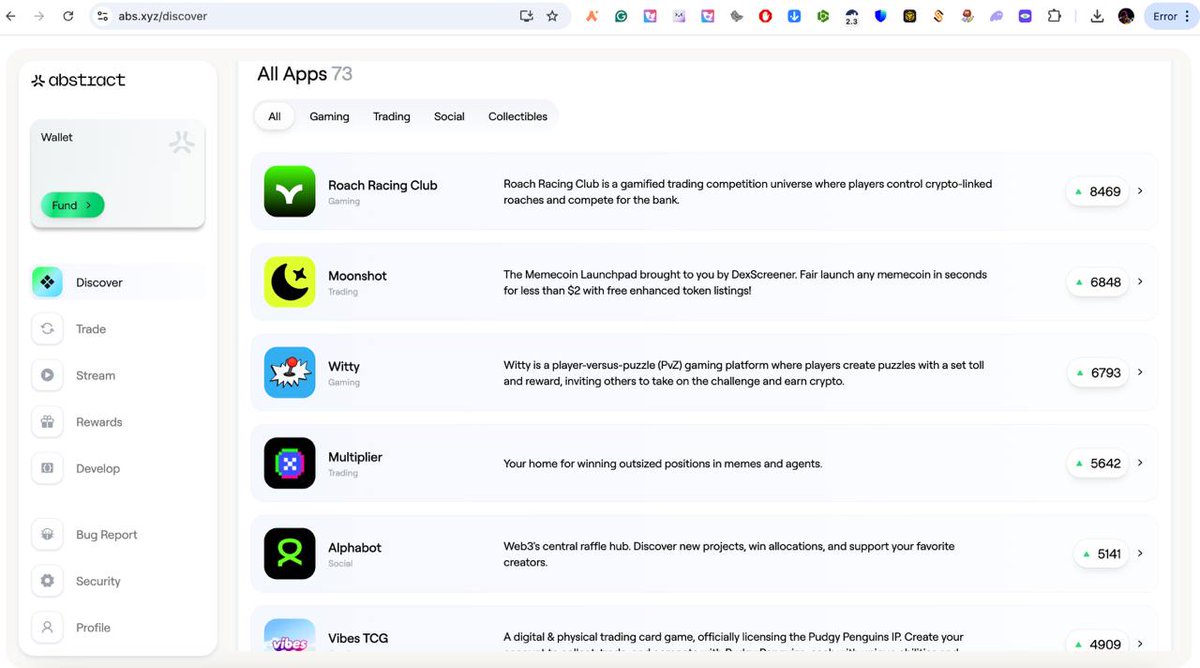1200x668 pixels.
Task: Filter apps by Gaming
Action: point(329,116)
